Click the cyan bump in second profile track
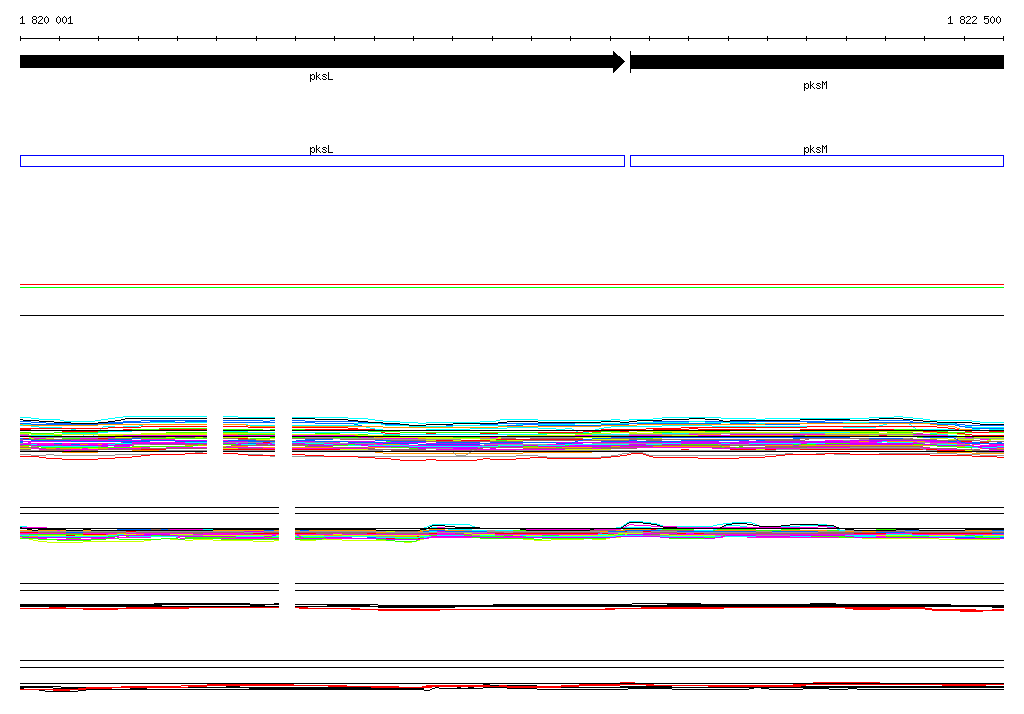 451,526
